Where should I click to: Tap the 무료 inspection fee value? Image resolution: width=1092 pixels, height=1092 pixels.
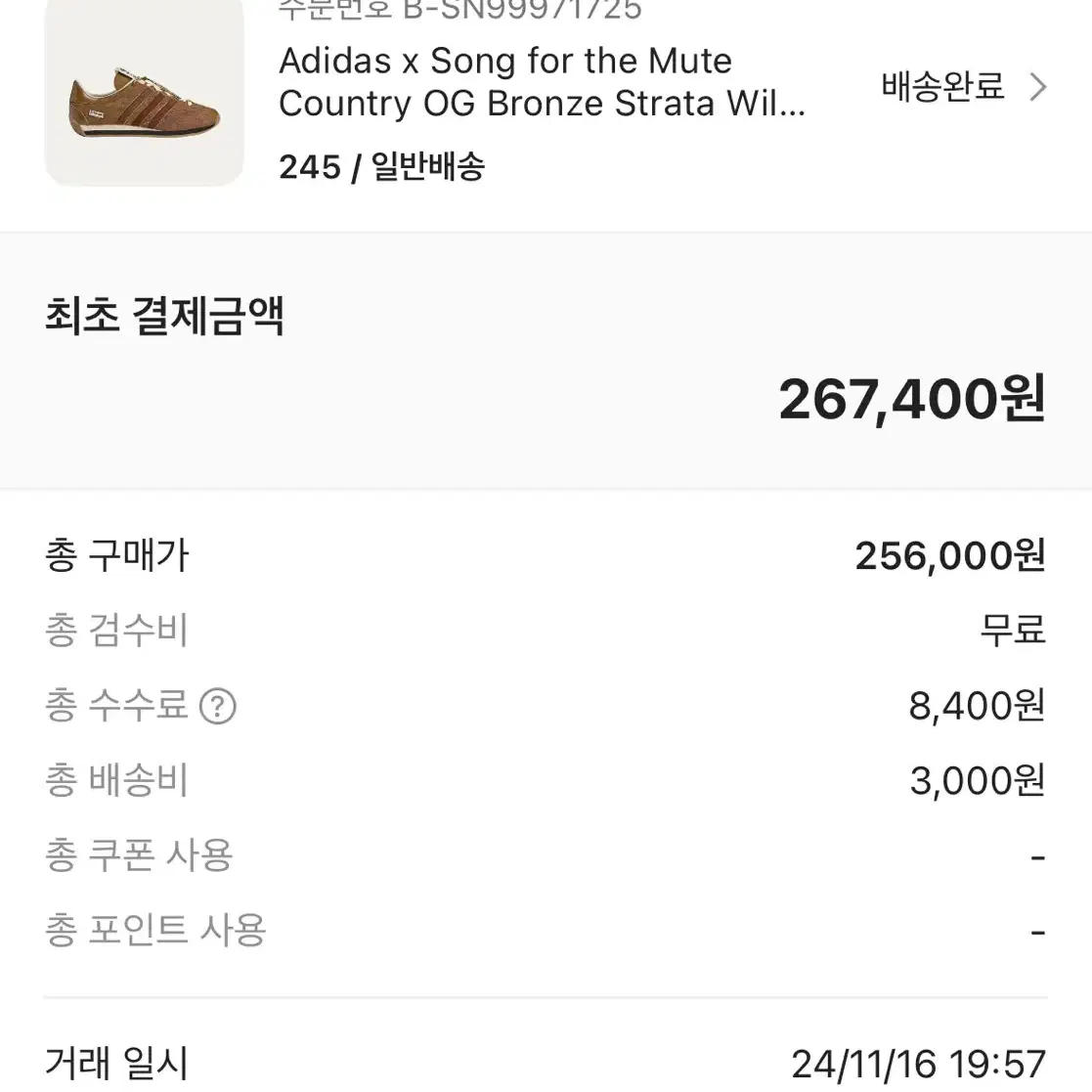[x=1013, y=631]
